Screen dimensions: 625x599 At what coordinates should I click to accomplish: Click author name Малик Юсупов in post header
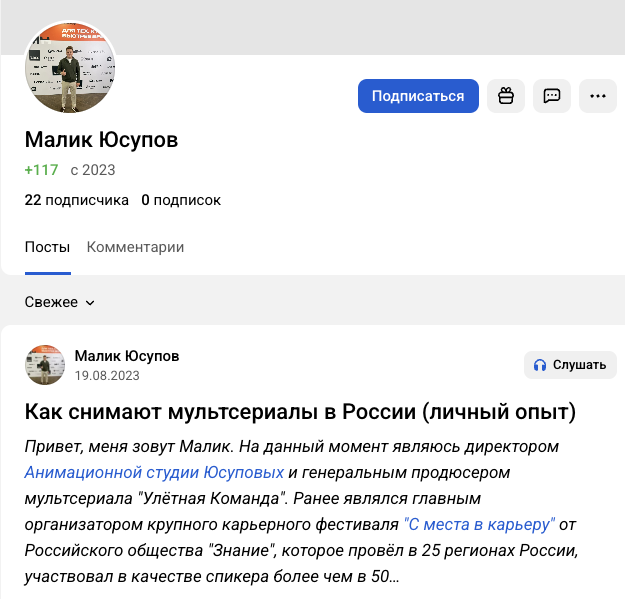[127, 356]
